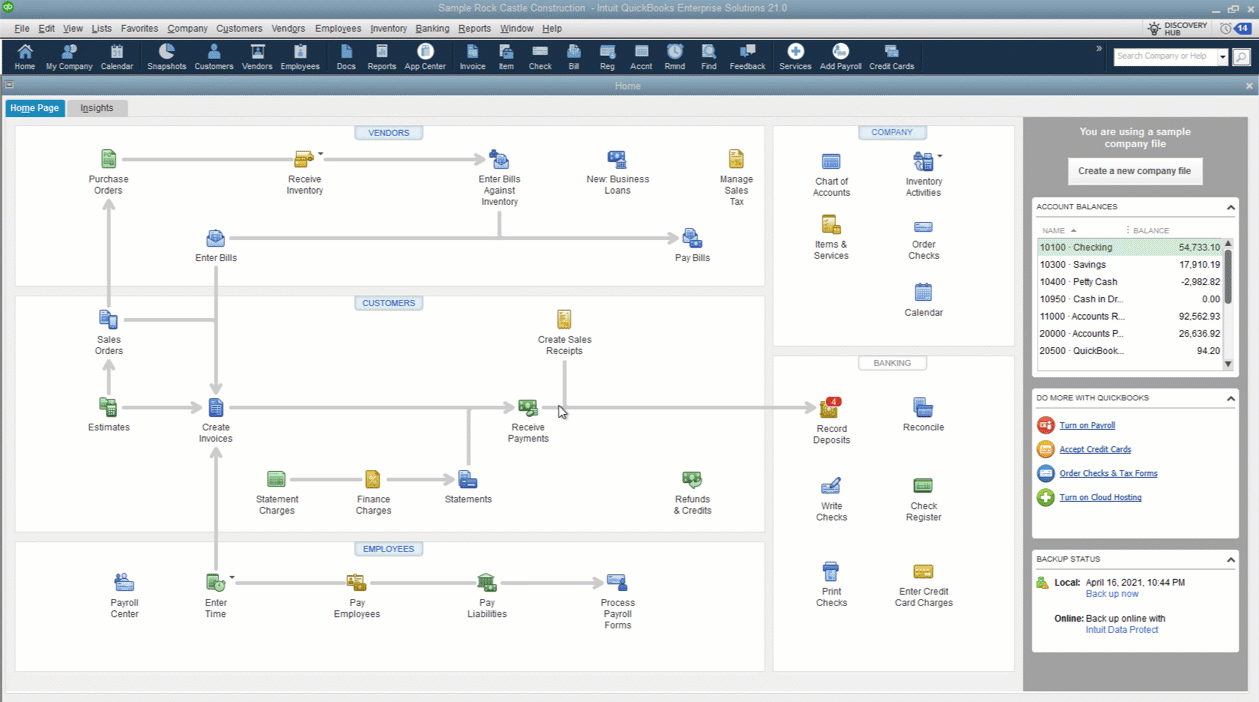
Task: Open the Lists menu
Action: (x=101, y=29)
